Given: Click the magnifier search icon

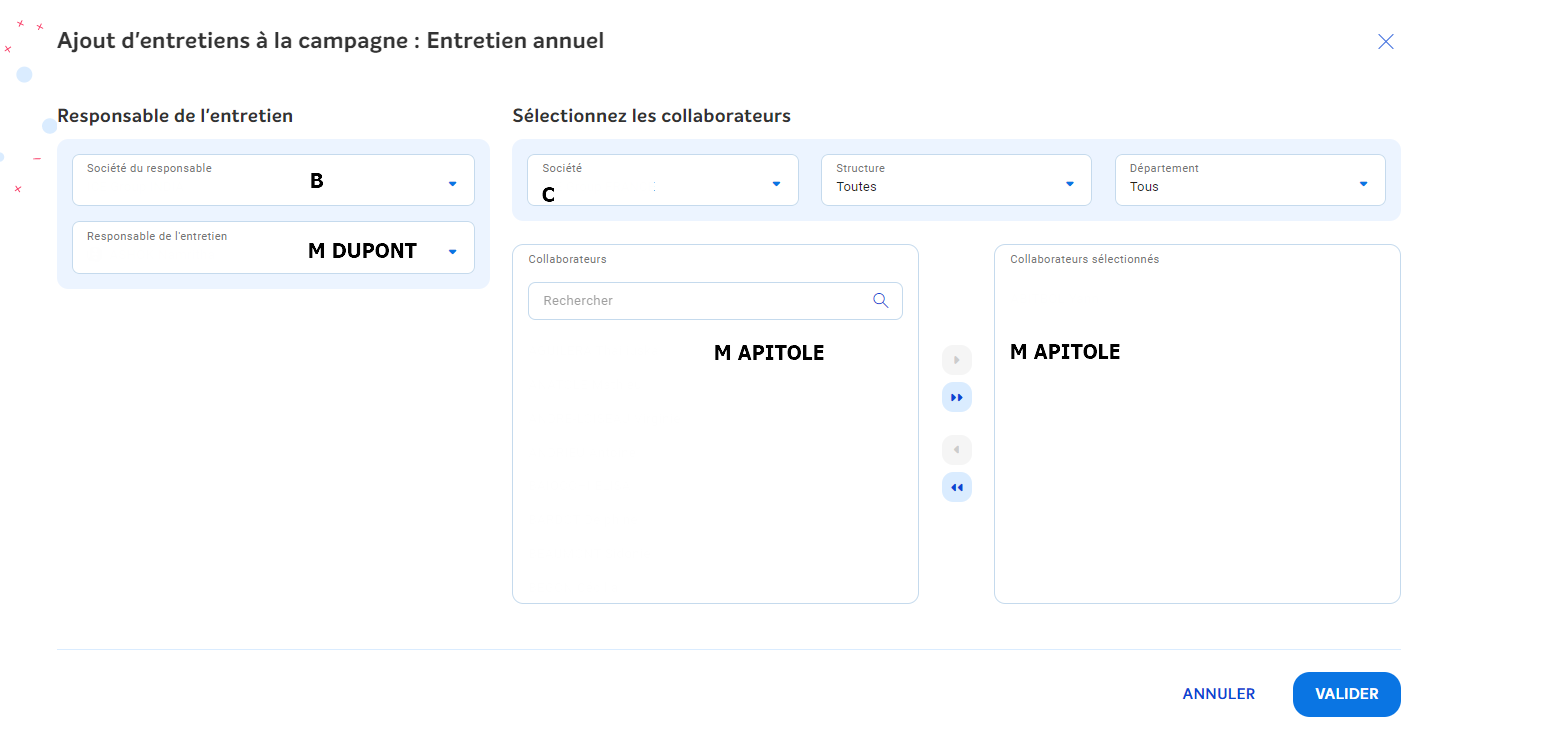Looking at the screenshot, I should pos(880,300).
